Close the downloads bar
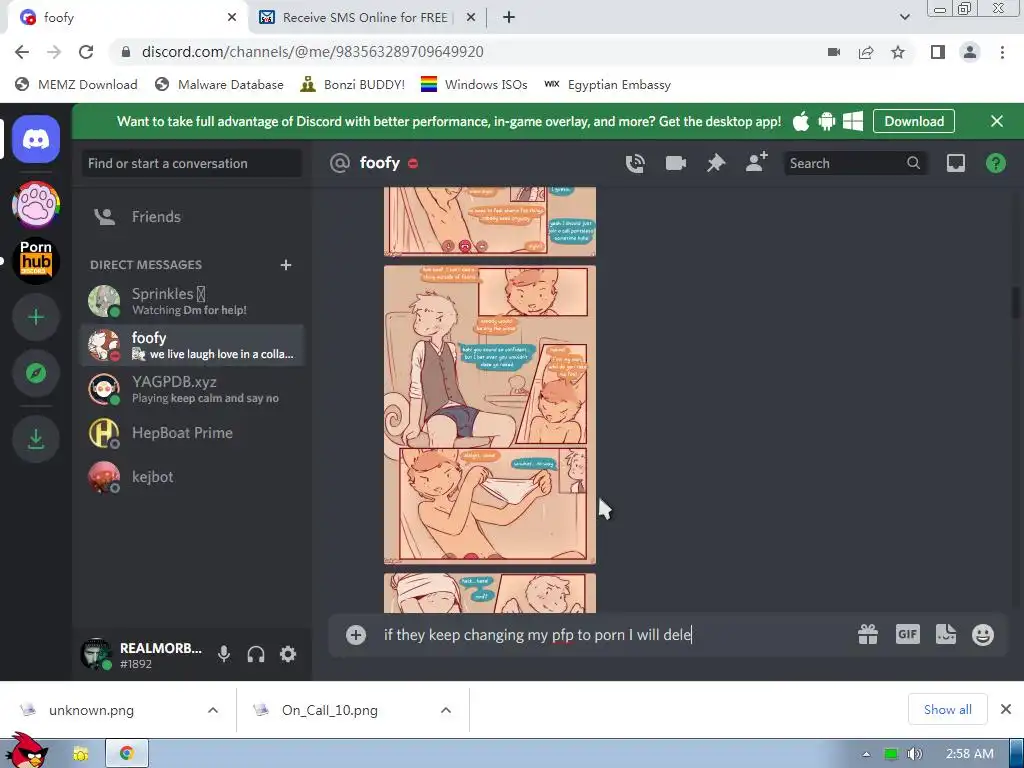The image size is (1024, 768). pyautogui.click(x=1006, y=709)
